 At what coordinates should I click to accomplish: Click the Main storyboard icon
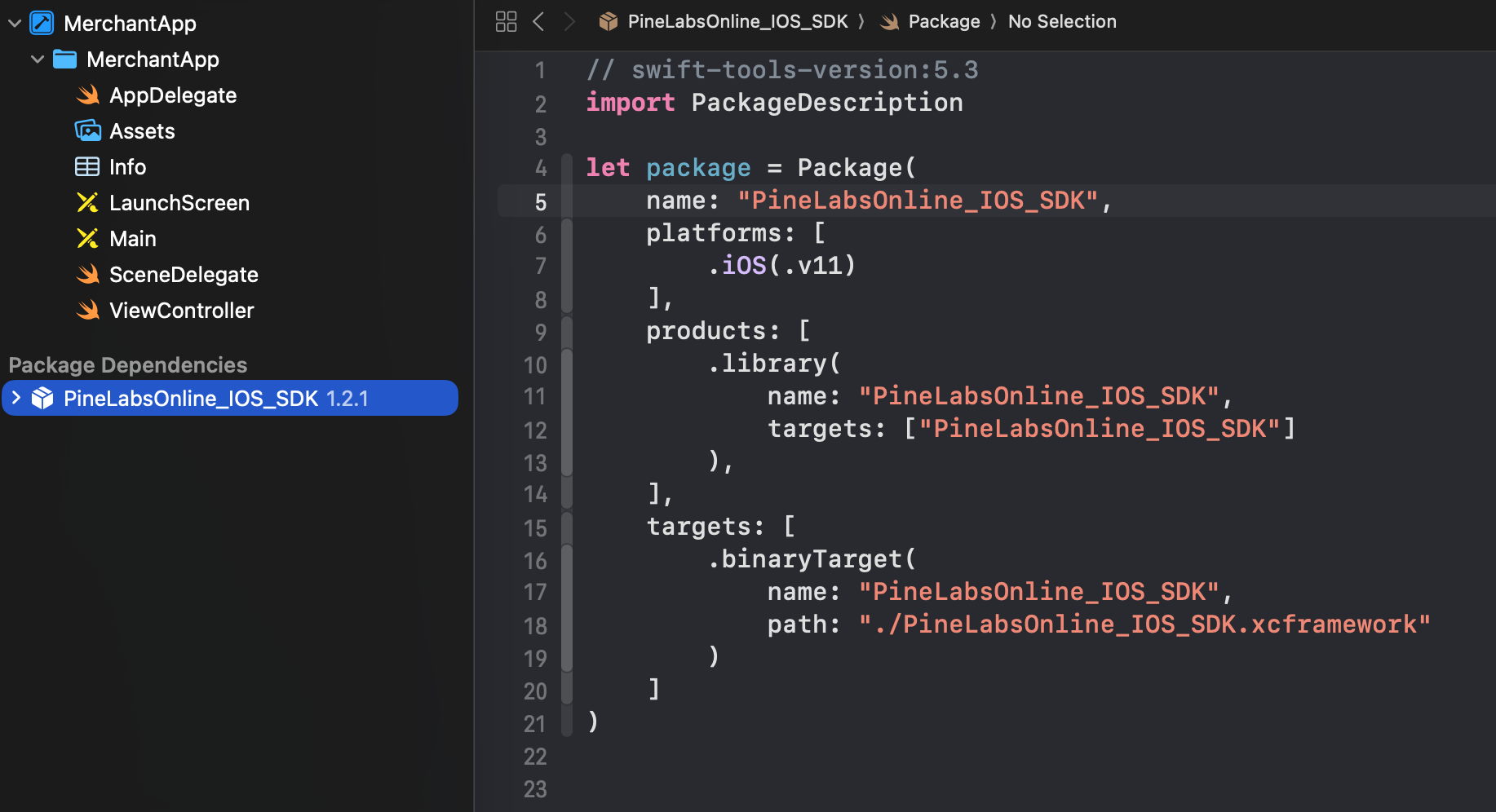(x=87, y=238)
